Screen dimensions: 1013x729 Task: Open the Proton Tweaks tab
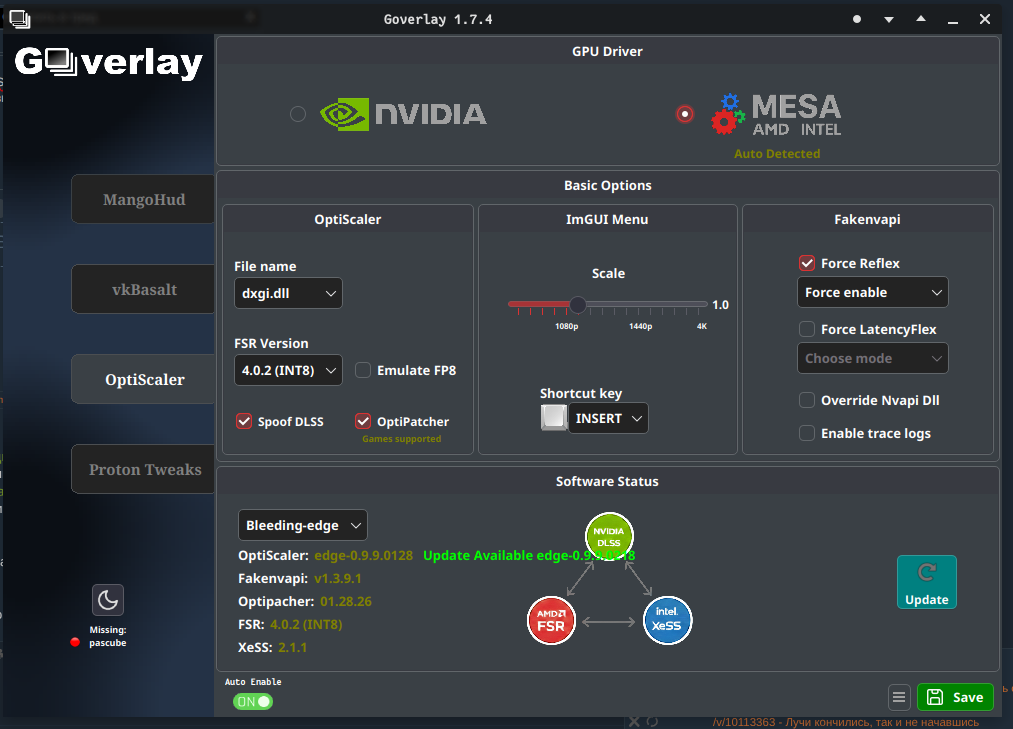143,469
